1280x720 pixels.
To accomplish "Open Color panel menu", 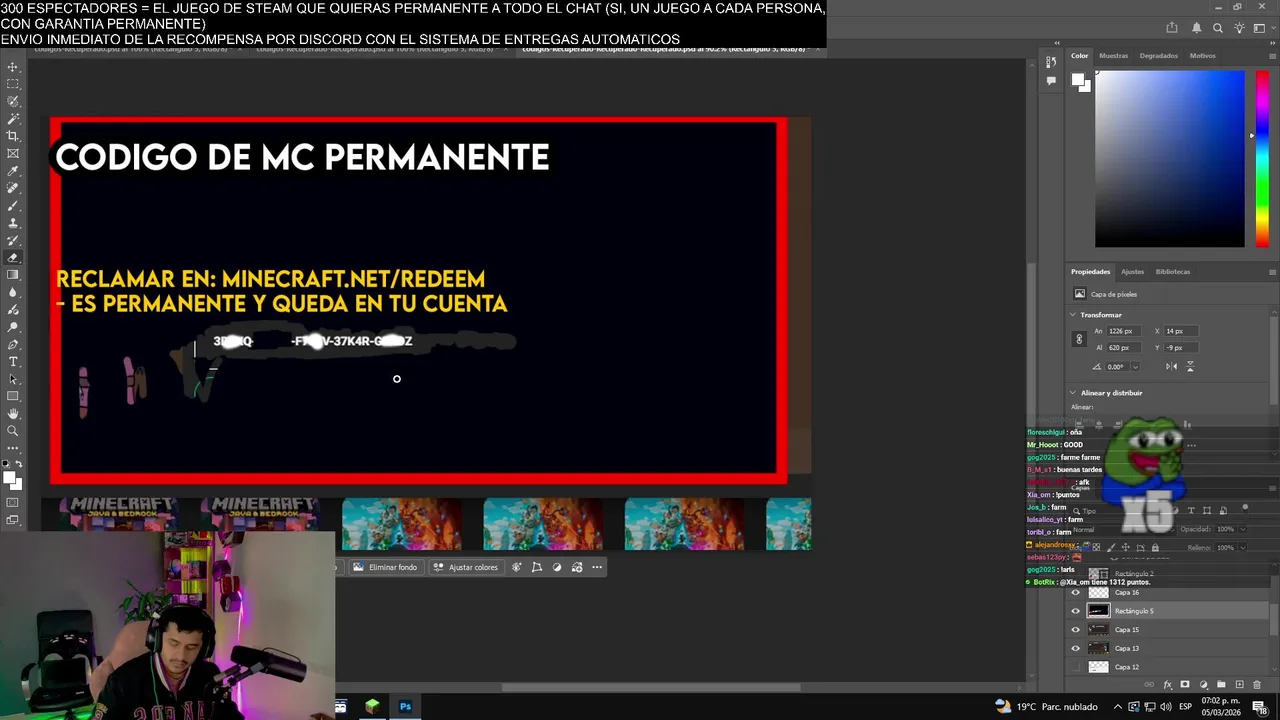I will click(x=1272, y=56).
